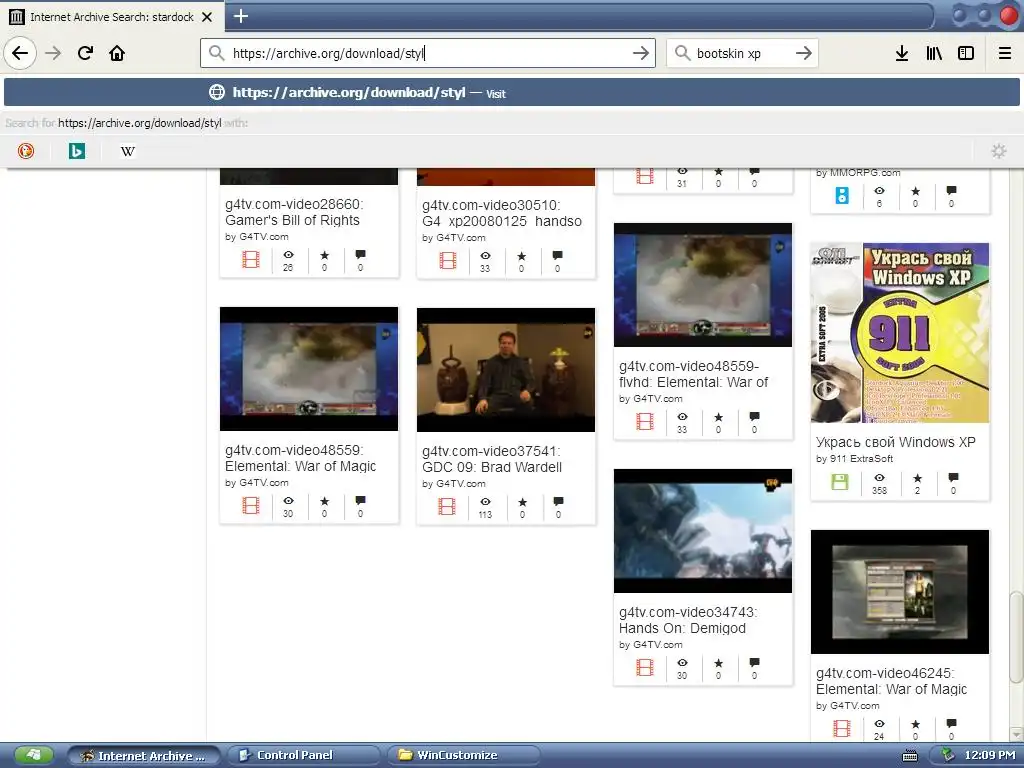This screenshot has height=768, width=1024.
Task: Click g4tv.com-video46245 video thumbnail
Action: tap(900, 592)
